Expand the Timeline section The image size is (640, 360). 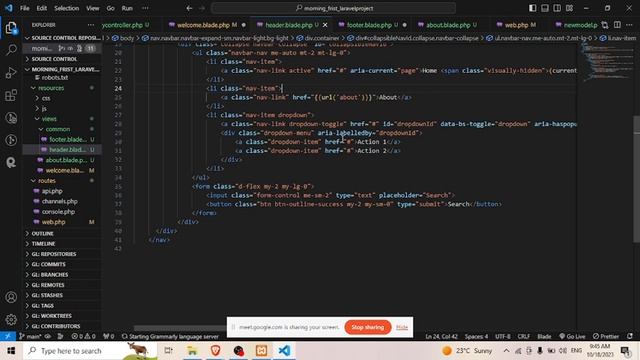tap(62, 244)
